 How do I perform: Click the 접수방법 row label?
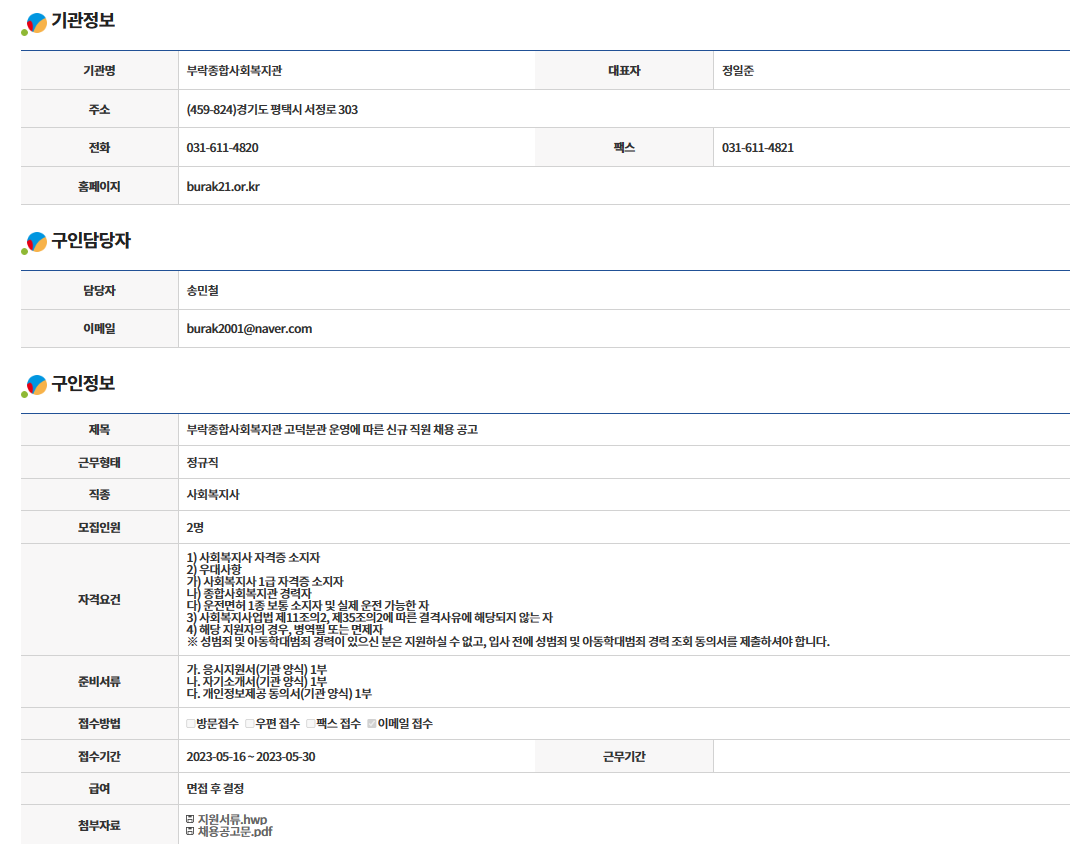(x=100, y=724)
